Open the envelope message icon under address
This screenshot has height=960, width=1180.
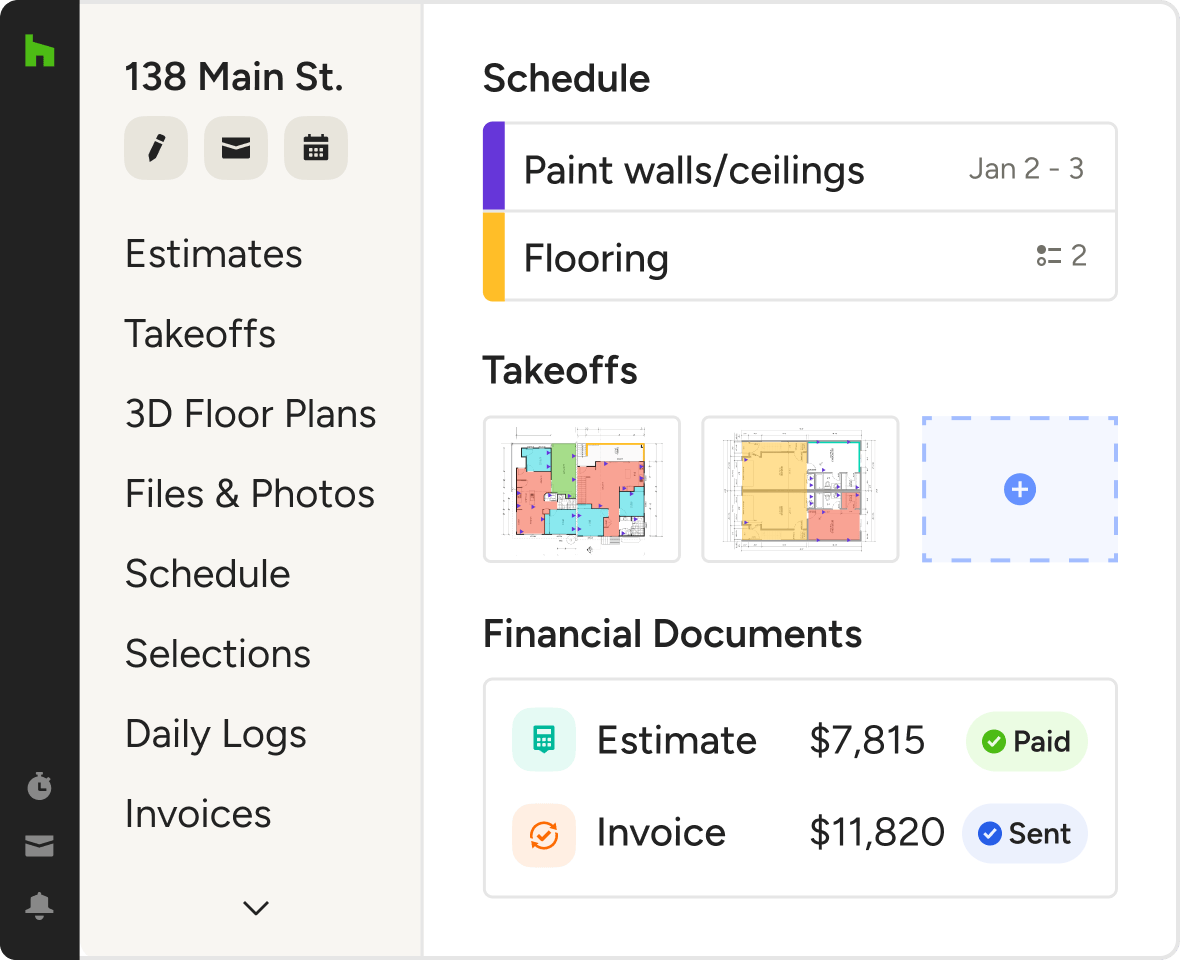235,149
